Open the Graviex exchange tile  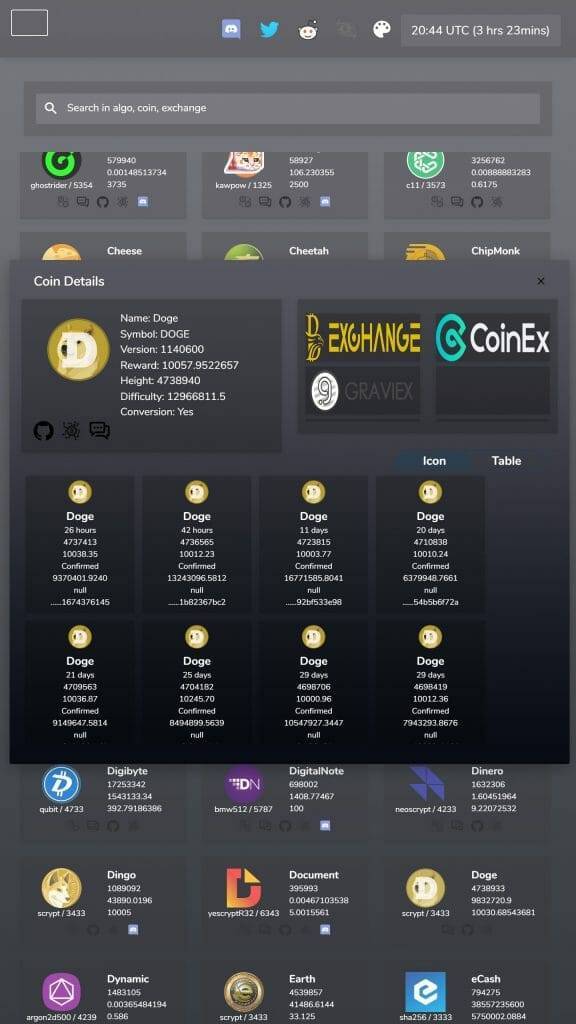[x=362, y=391]
